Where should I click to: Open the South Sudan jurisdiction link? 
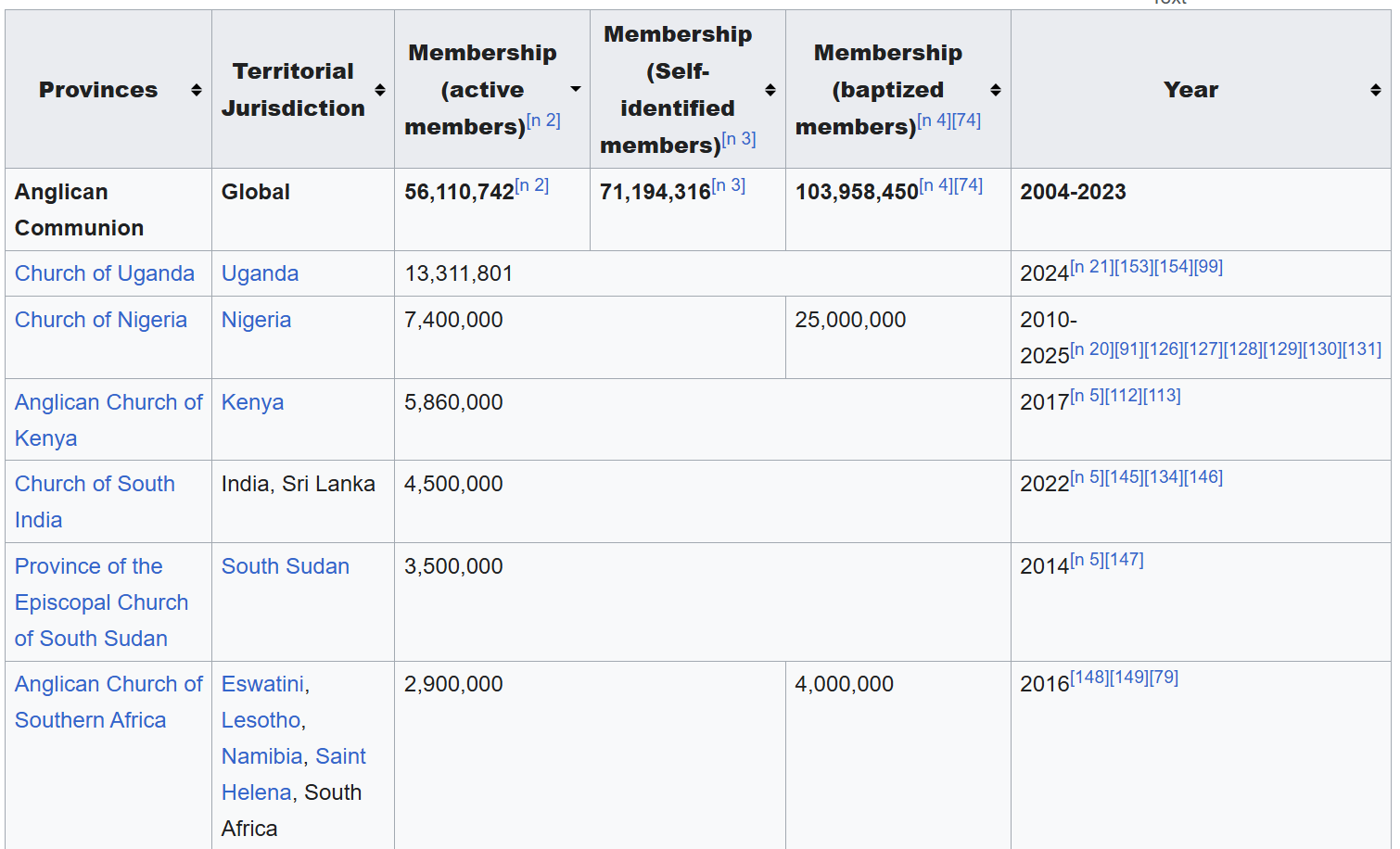point(285,566)
